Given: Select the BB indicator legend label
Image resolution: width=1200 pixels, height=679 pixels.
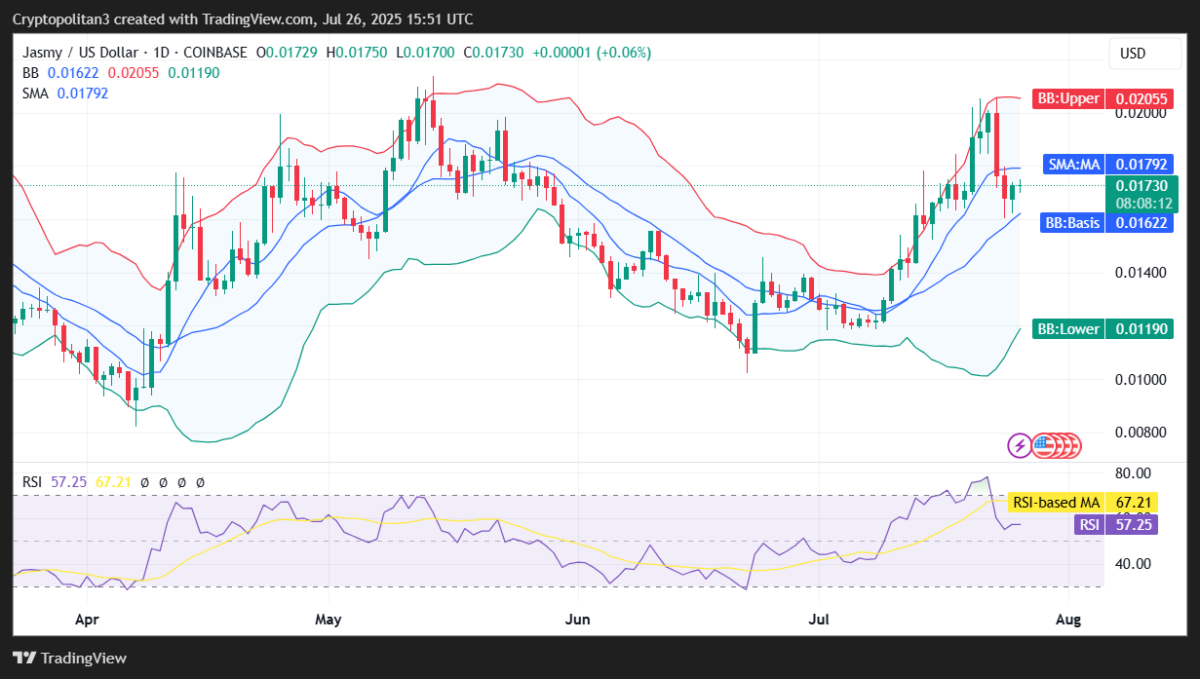Looking at the screenshot, I should click(x=31, y=72).
